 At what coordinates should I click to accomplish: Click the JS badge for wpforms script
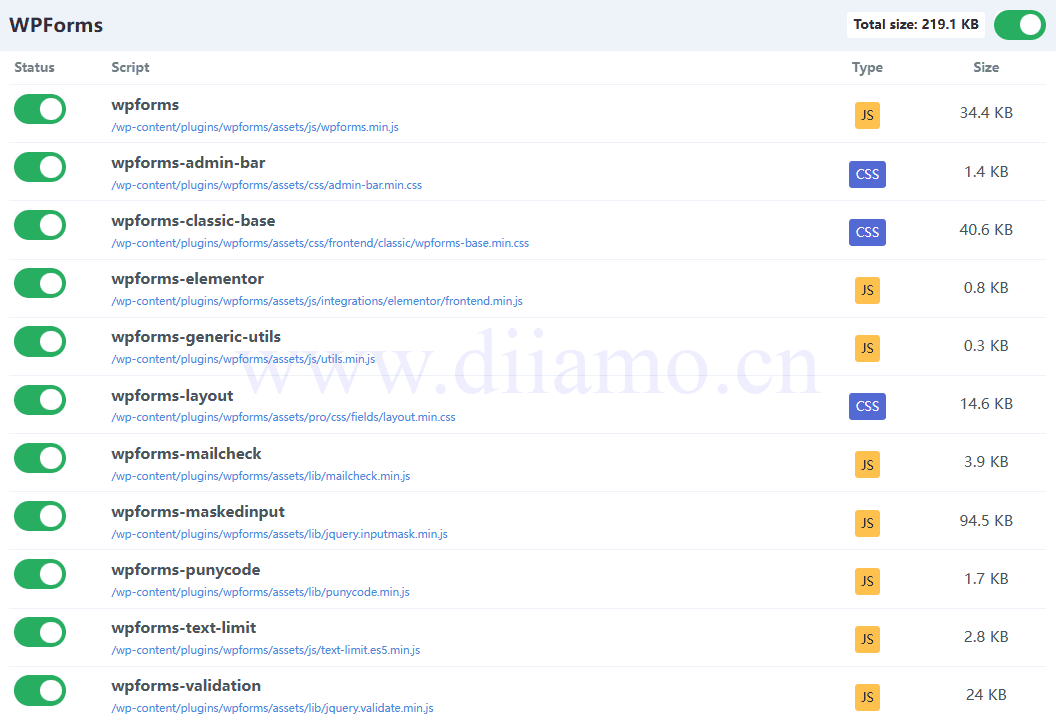[867, 116]
